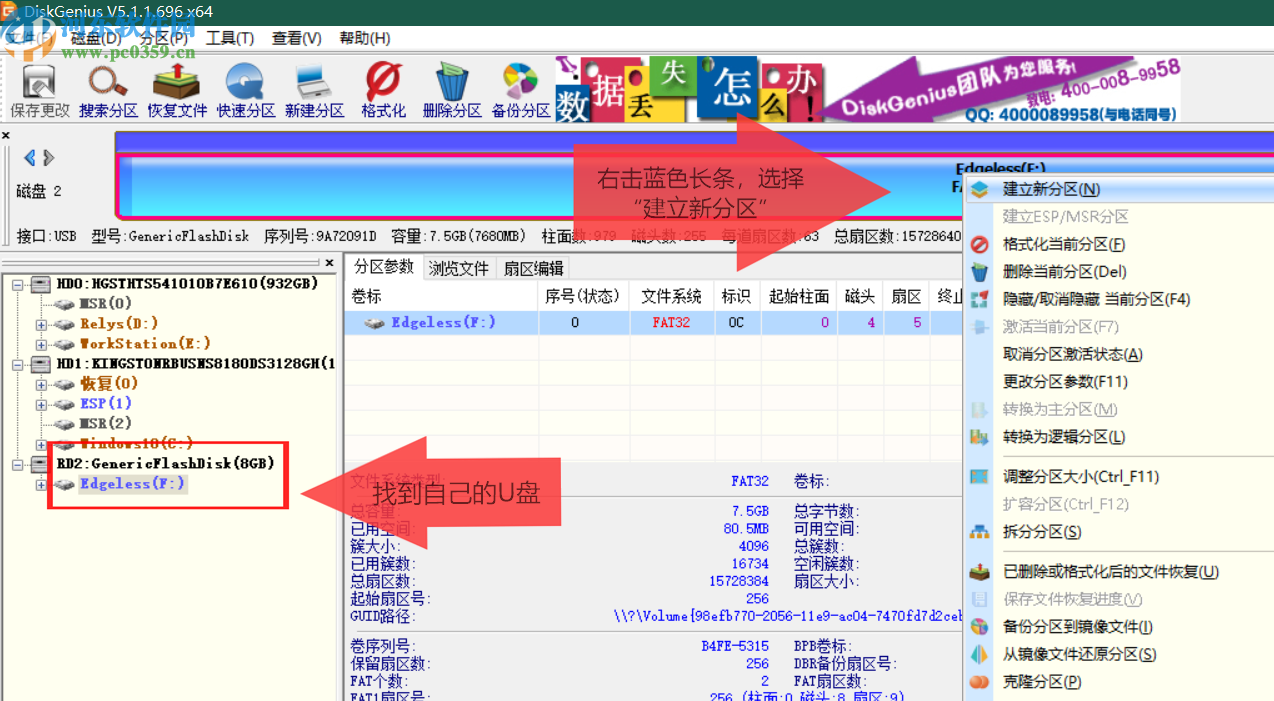Click the icon beside 已删除或格式化后的文件恢复(U)
The width and height of the screenshot is (1274, 701).
point(980,572)
